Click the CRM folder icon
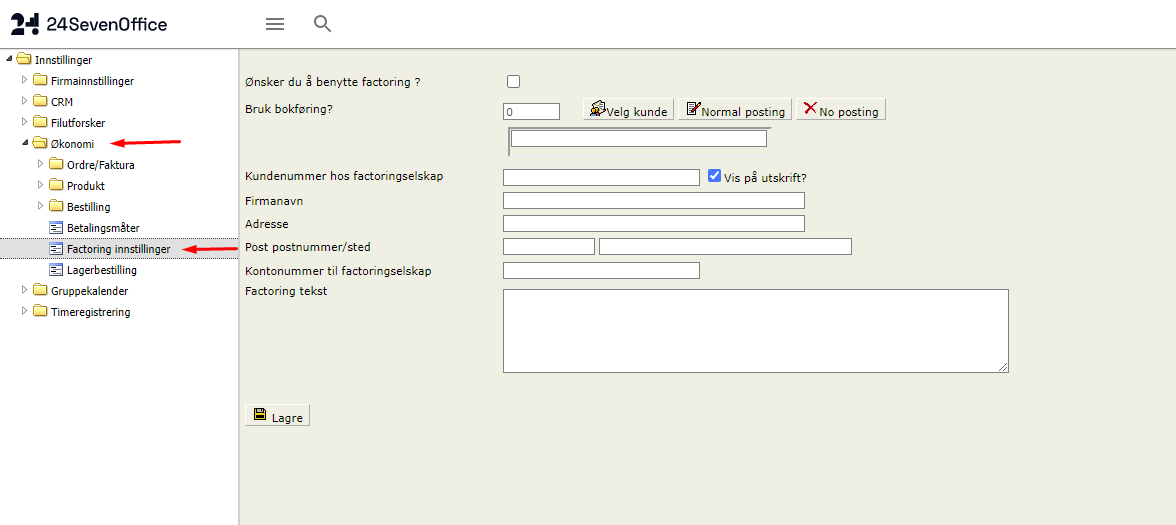Screen dimensions: 1176x525 40,102
